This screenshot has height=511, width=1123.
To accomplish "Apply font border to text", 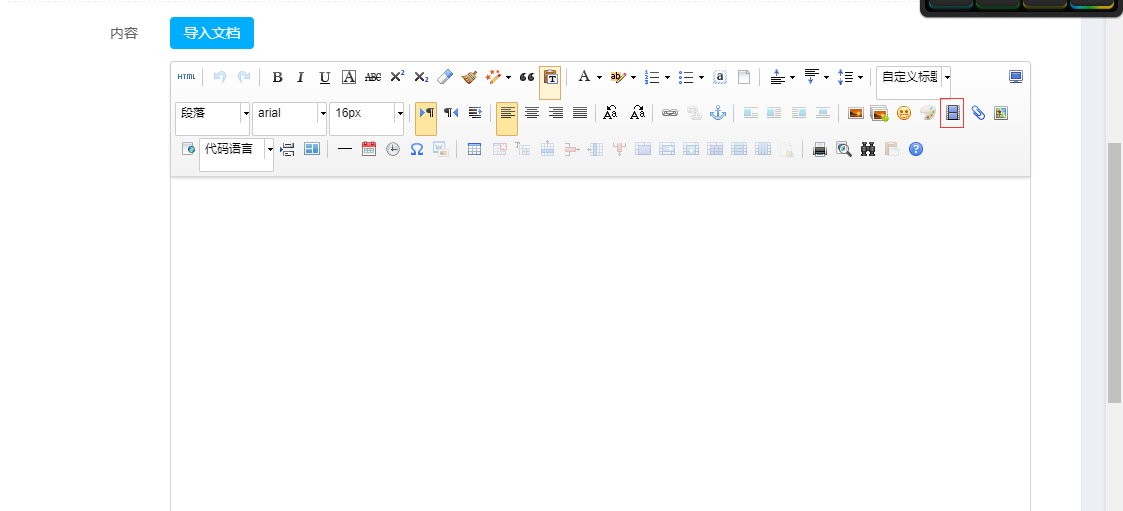I will point(349,77).
